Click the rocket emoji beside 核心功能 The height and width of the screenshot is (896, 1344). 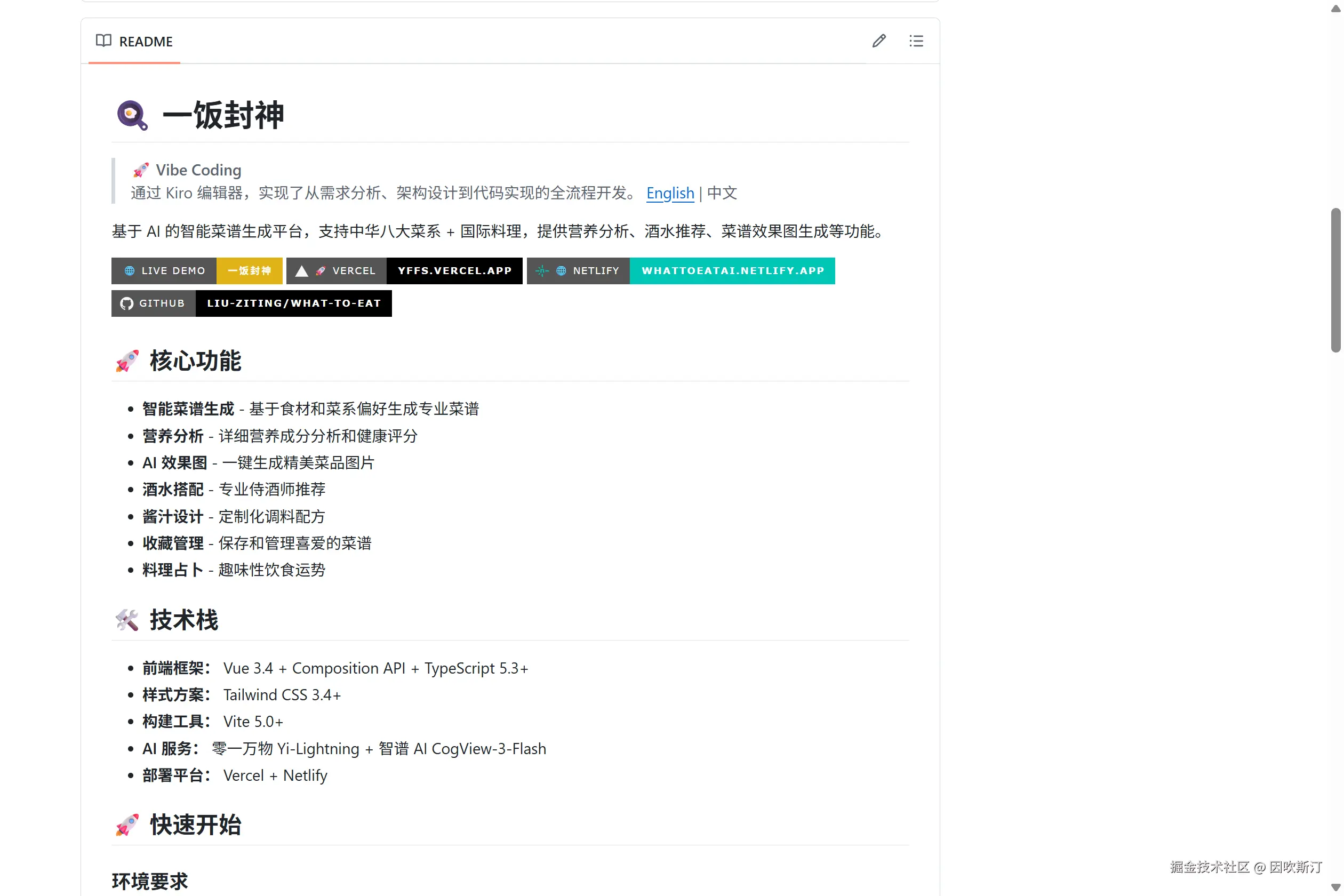tap(127, 361)
